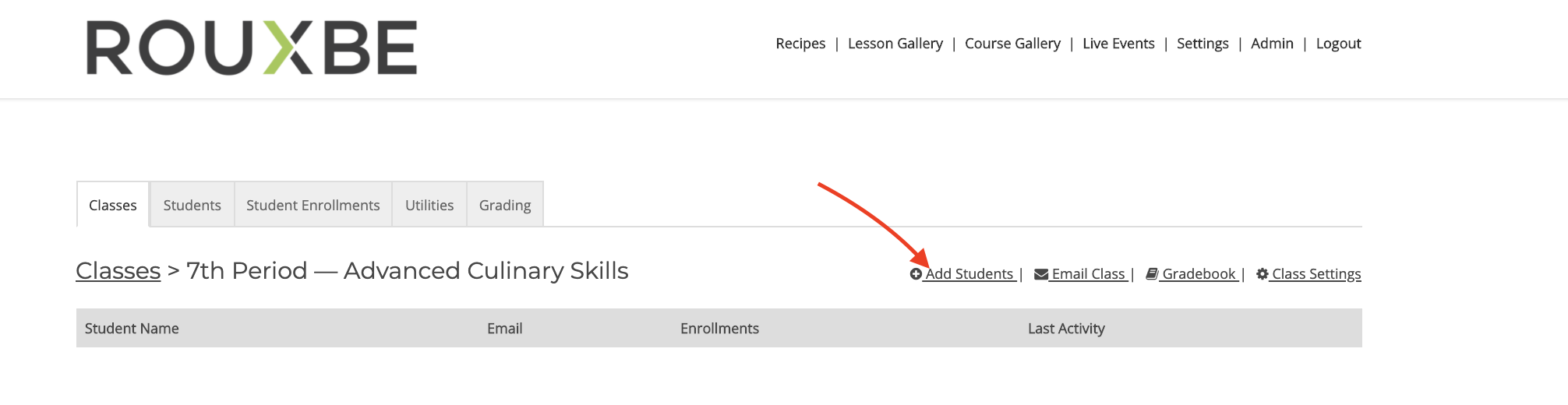Open the Utilities tab

pos(429,205)
